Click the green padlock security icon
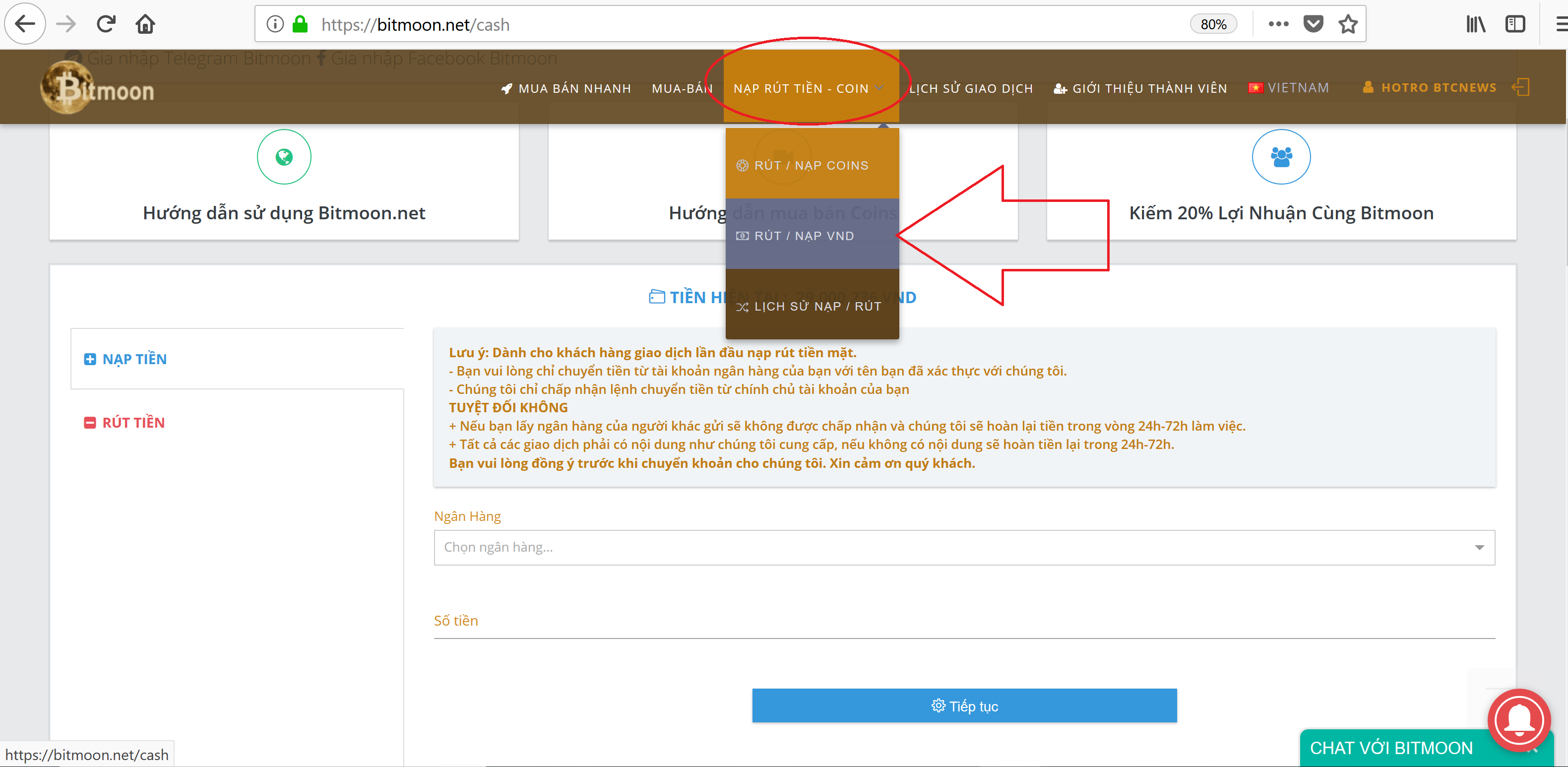Image resolution: width=1568 pixels, height=767 pixels. 300,24
